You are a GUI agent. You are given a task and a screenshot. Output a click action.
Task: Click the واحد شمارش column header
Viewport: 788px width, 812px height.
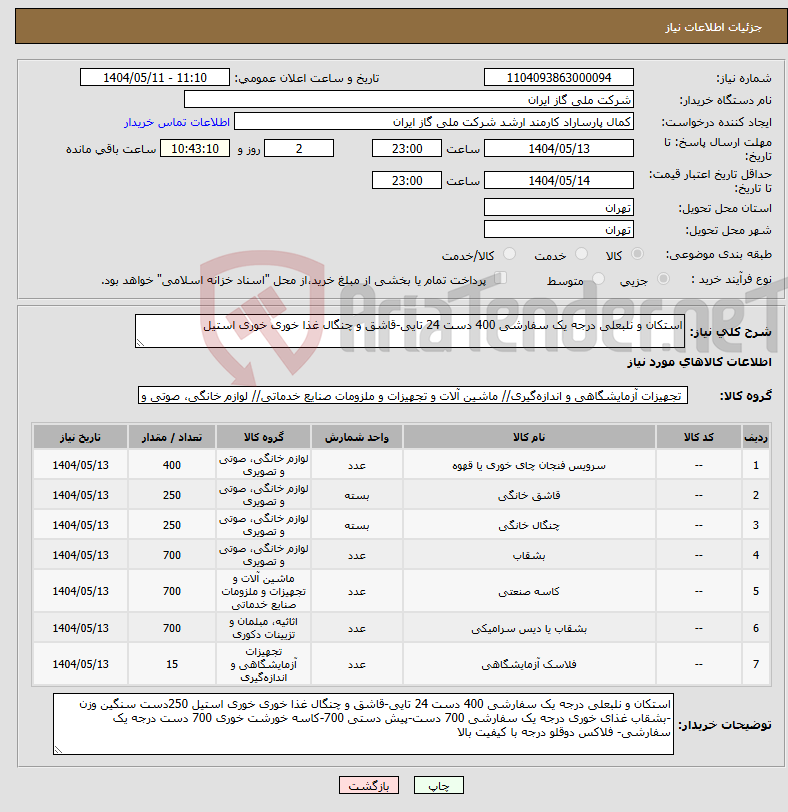[x=357, y=437]
